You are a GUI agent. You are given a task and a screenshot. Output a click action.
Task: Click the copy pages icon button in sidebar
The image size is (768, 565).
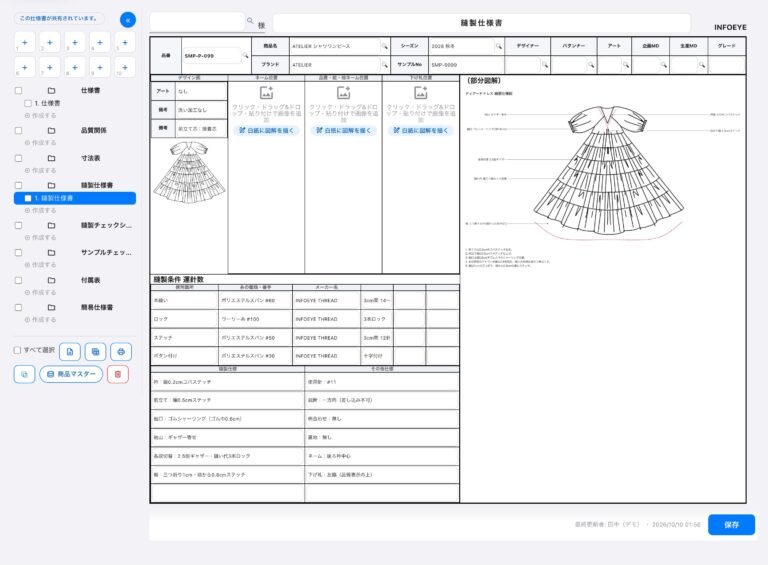(95, 352)
